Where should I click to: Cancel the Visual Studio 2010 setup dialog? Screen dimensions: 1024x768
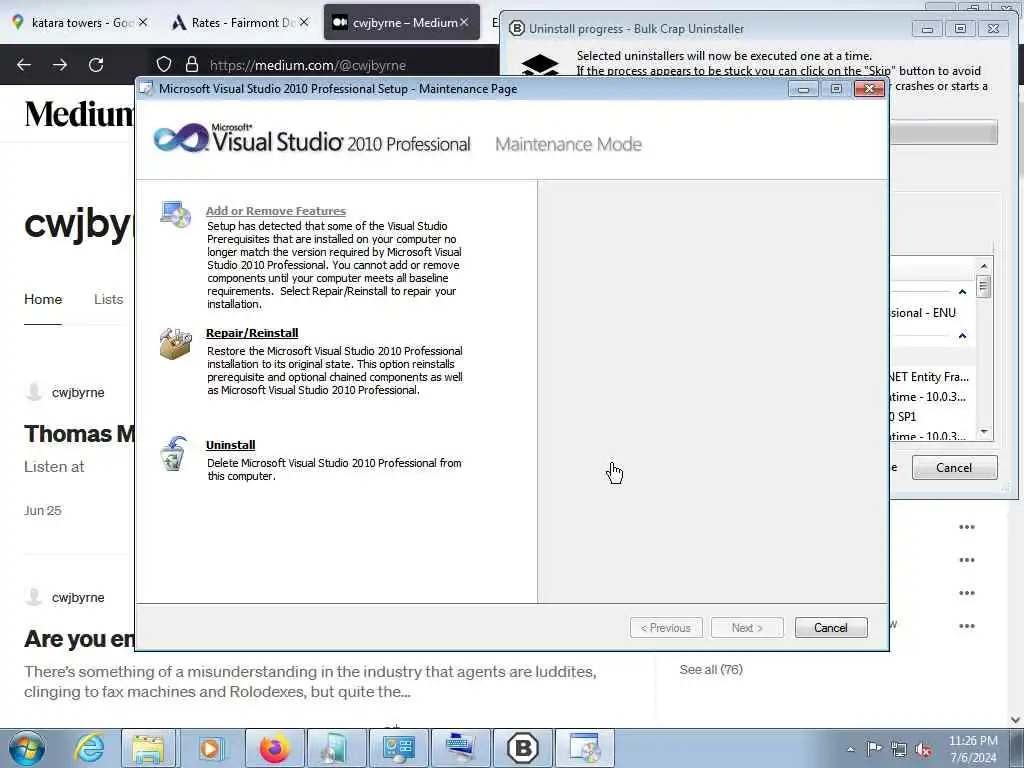(x=831, y=628)
